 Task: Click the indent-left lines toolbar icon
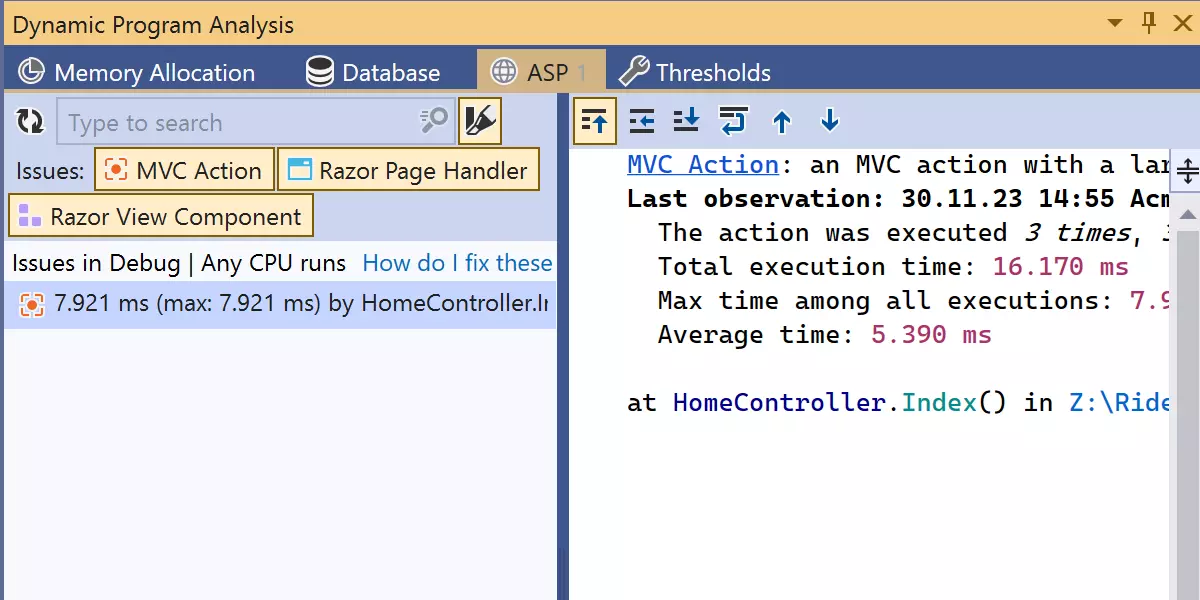click(641, 122)
